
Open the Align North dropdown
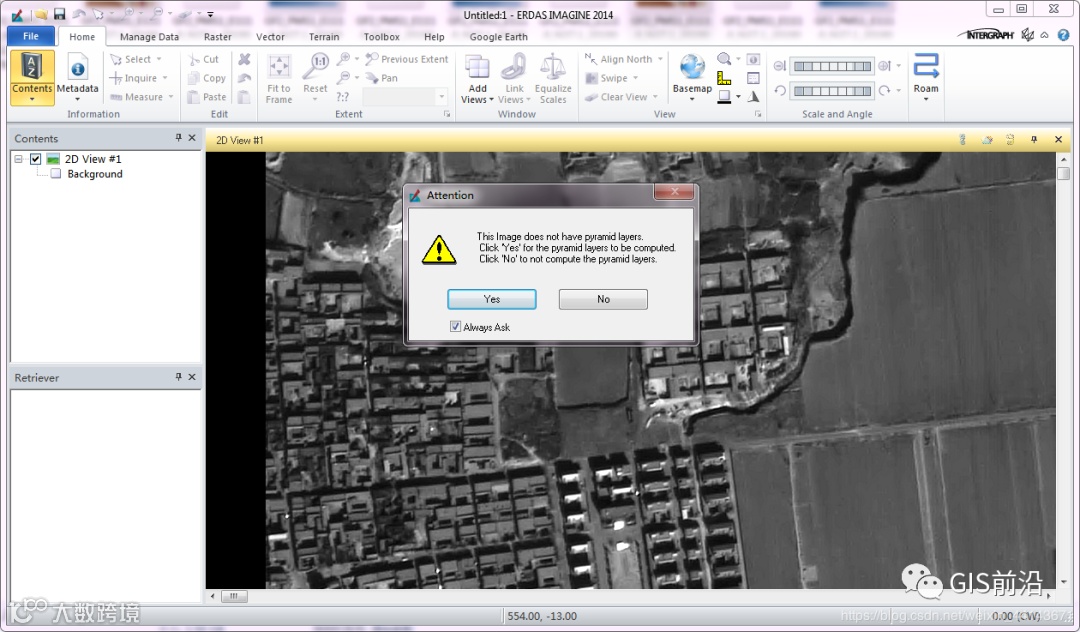(x=660, y=59)
